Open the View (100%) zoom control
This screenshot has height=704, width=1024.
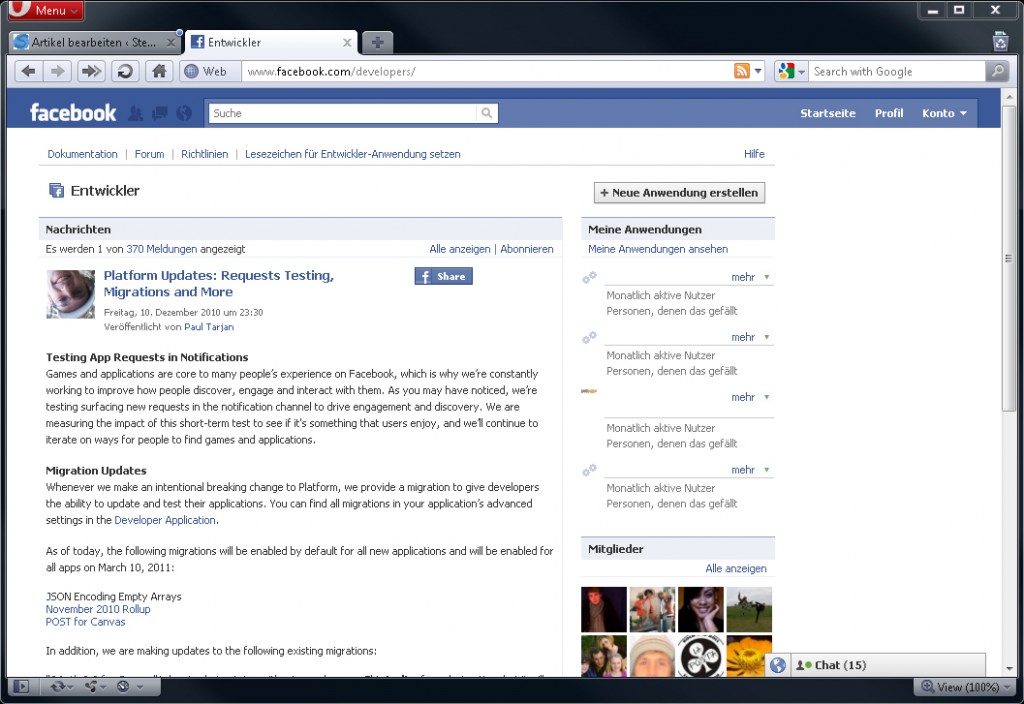coord(965,686)
